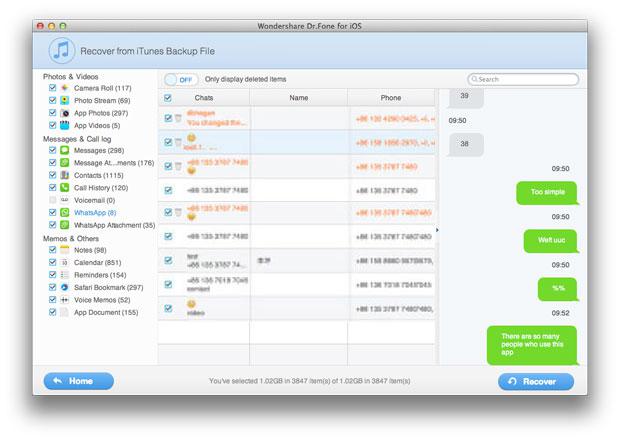Click the magnifier icon in Search field
Viewport: 620px width, 440px height.
click(474, 79)
